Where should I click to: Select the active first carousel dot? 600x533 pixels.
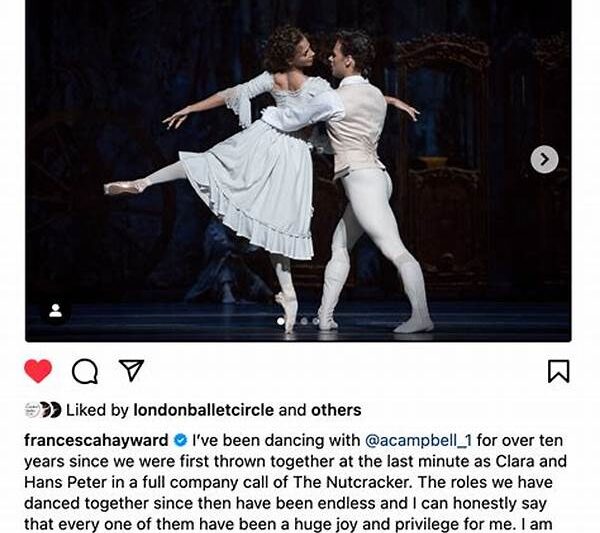point(280,321)
